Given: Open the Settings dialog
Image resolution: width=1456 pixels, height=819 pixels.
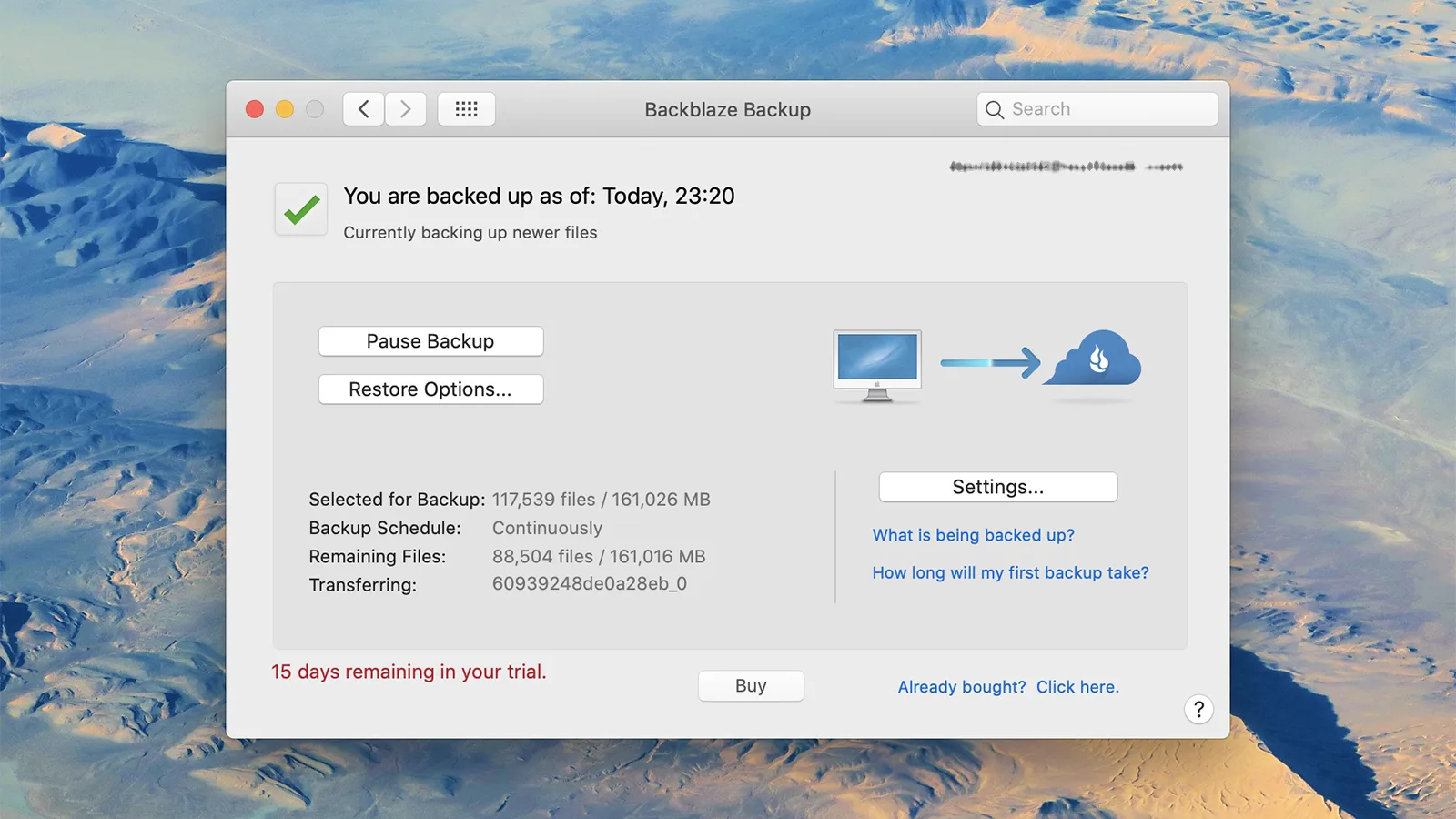Looking at the screenshot, I should [x=997, y=487].
